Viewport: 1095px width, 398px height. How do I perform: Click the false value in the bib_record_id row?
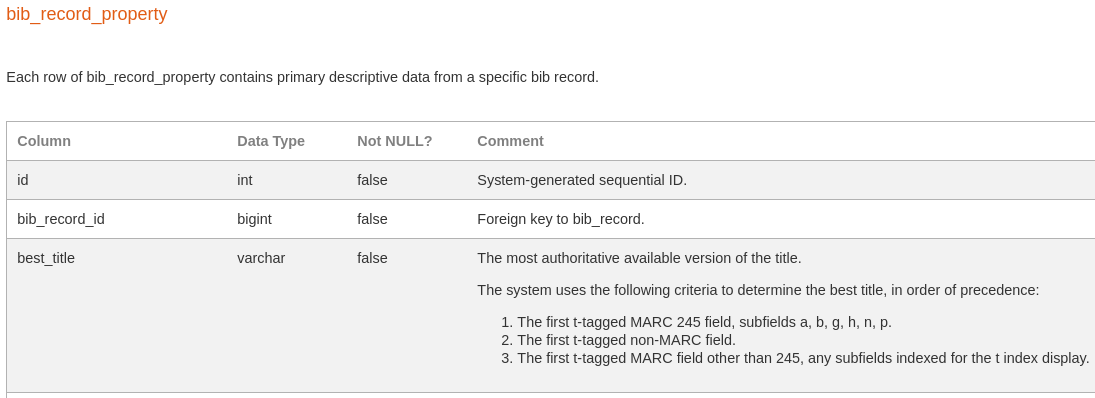372,219
